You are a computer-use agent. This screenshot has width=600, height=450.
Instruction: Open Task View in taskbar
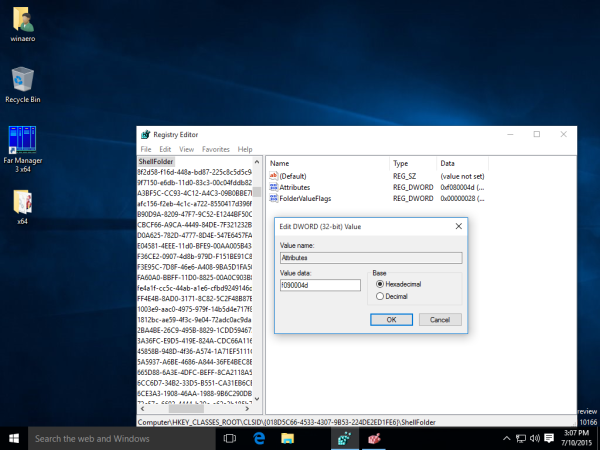tap(230, 439)
